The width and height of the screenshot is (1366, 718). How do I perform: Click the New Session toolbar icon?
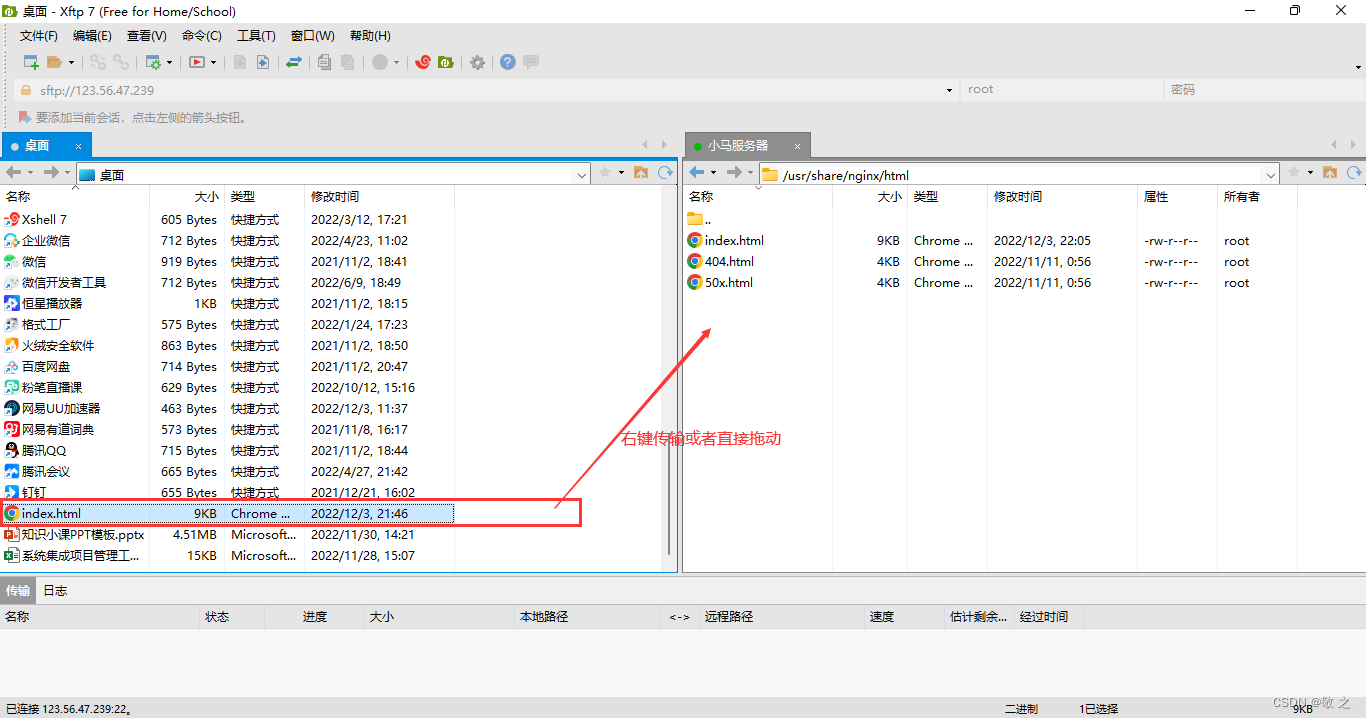pyautogui.click(x=31, y=62)
